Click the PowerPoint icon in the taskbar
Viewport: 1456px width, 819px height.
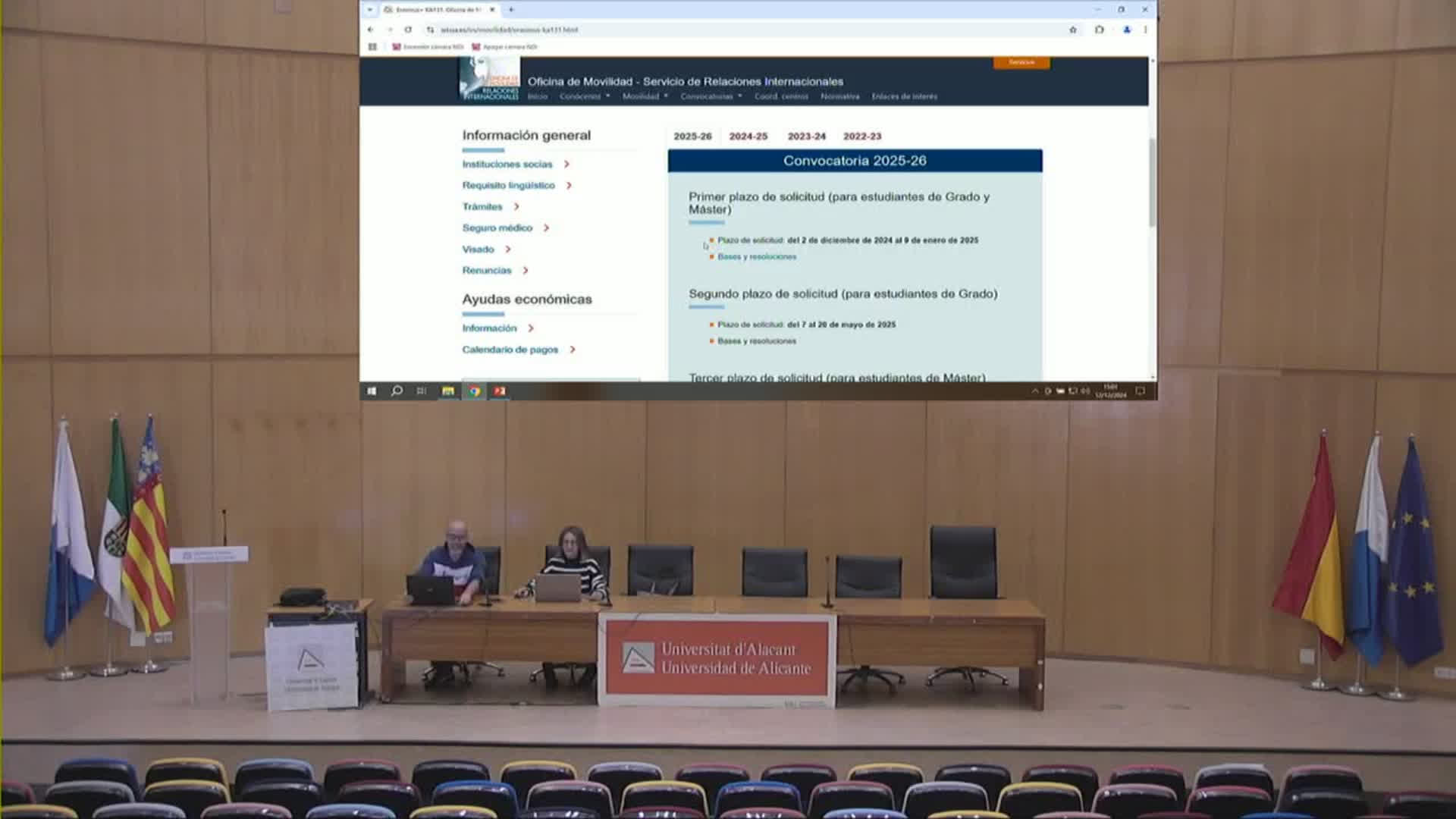(x=500, y=391)
